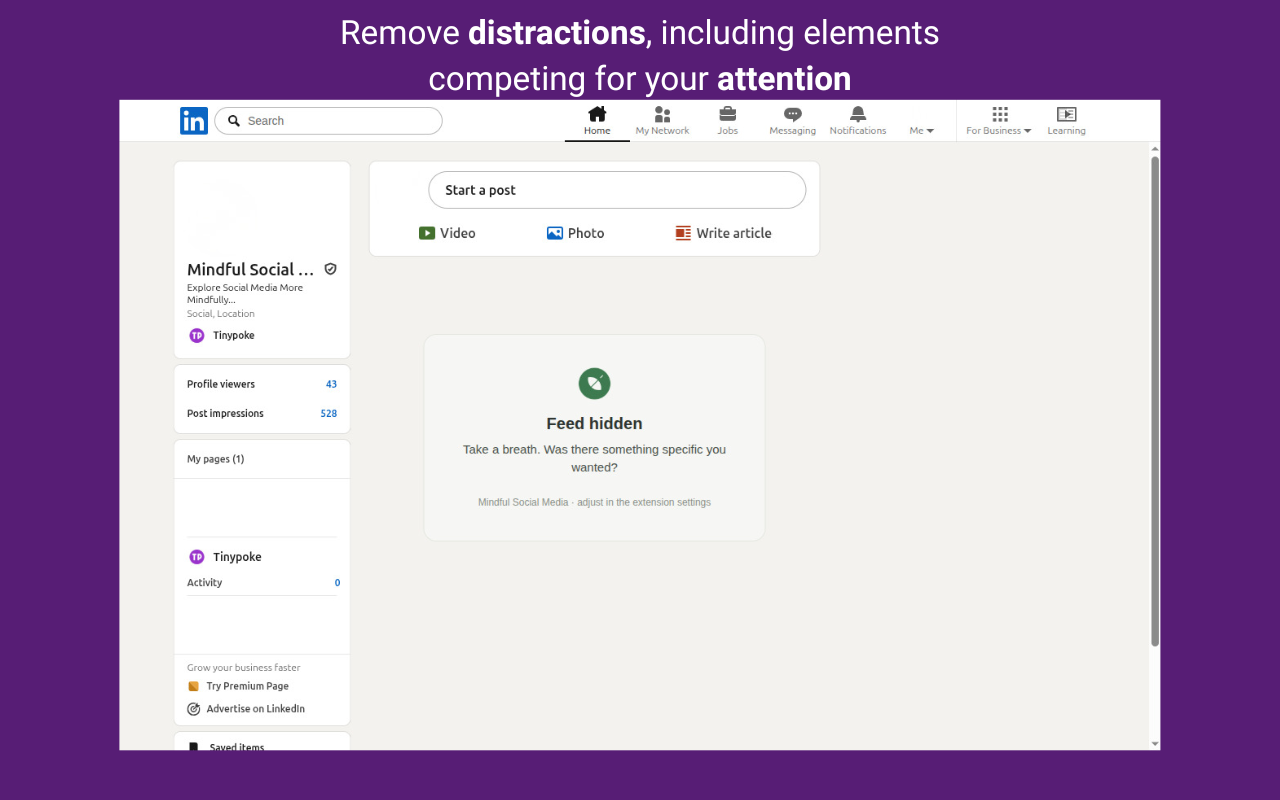Screen dimensions: 1280x800
Task: Open Tinypoke page Activity
Action: (262, 583)
